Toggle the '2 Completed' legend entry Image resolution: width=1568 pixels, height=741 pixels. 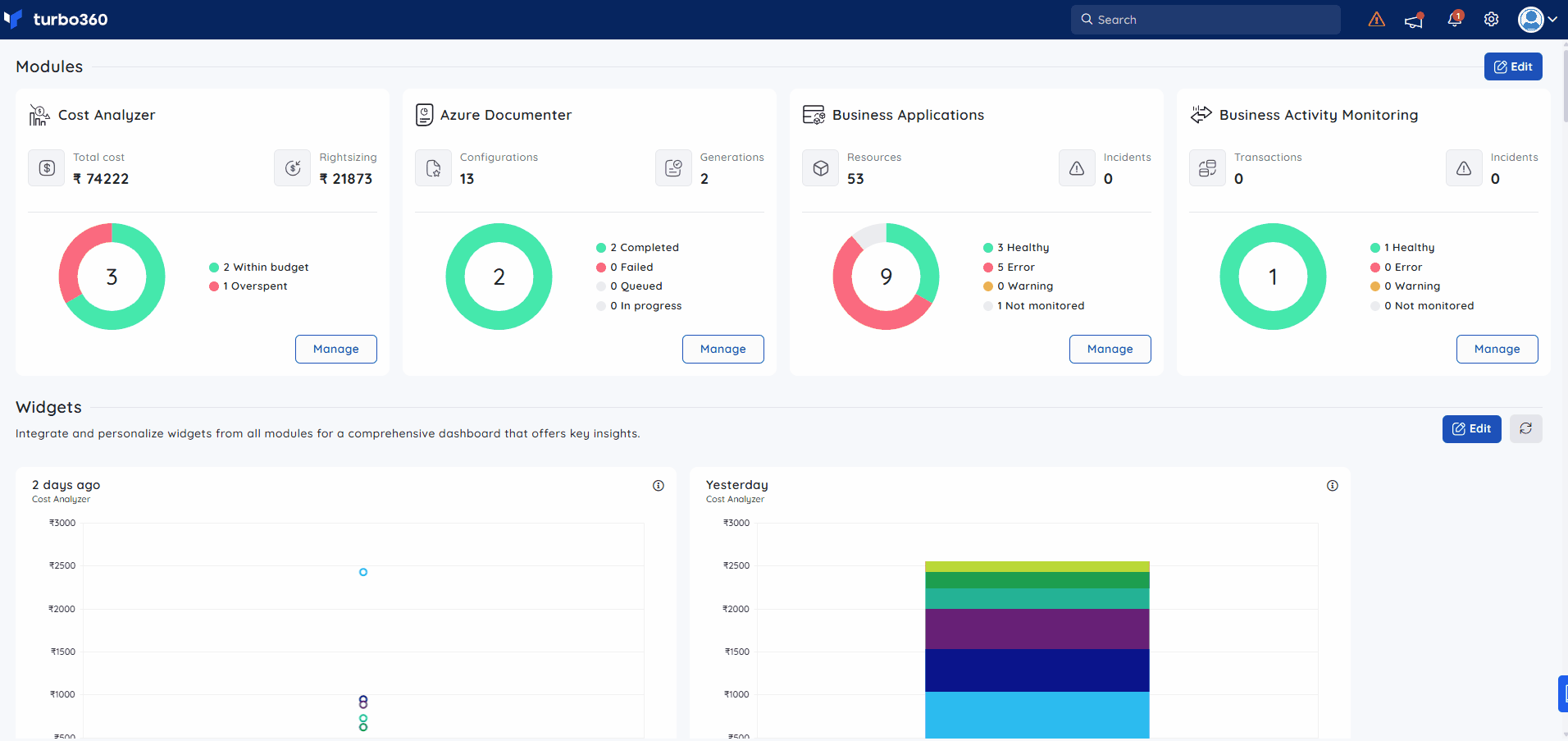pyautogui.click(x=638, y=247)
